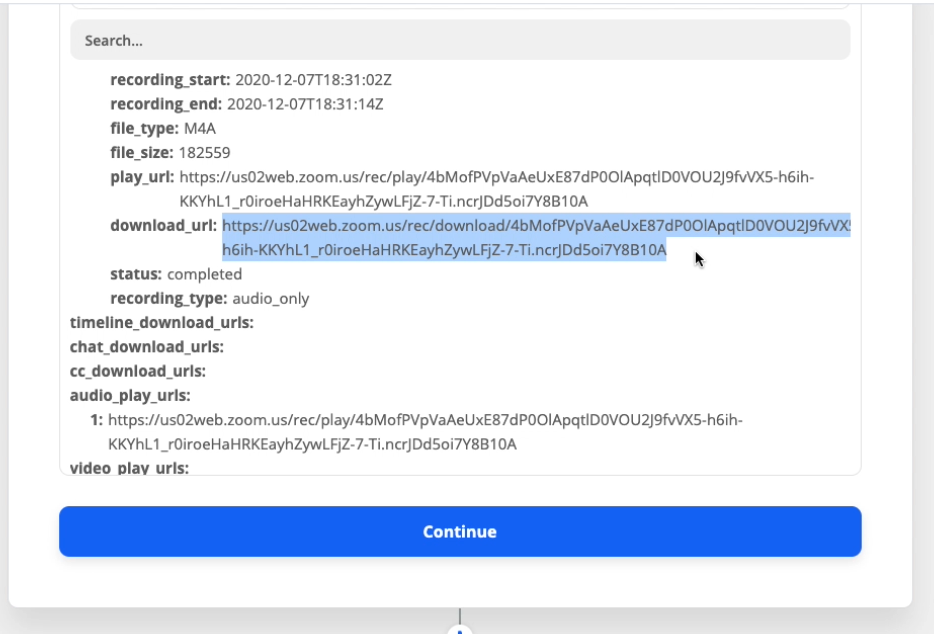The height and width of the screenshot is (634, 934).
Task: Click the video_play_urls label
Action: 129,468
